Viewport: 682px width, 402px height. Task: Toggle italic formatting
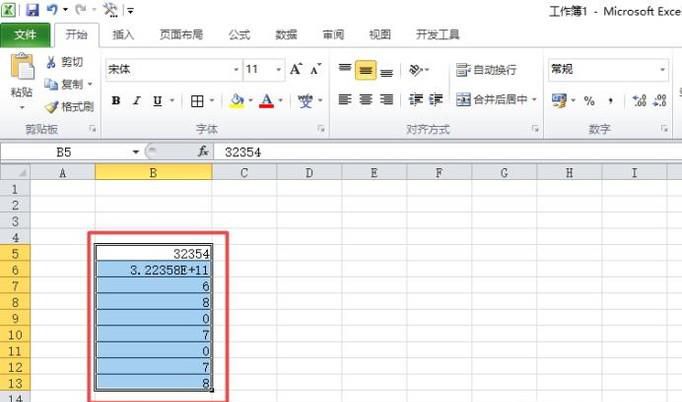click(137, 101)
